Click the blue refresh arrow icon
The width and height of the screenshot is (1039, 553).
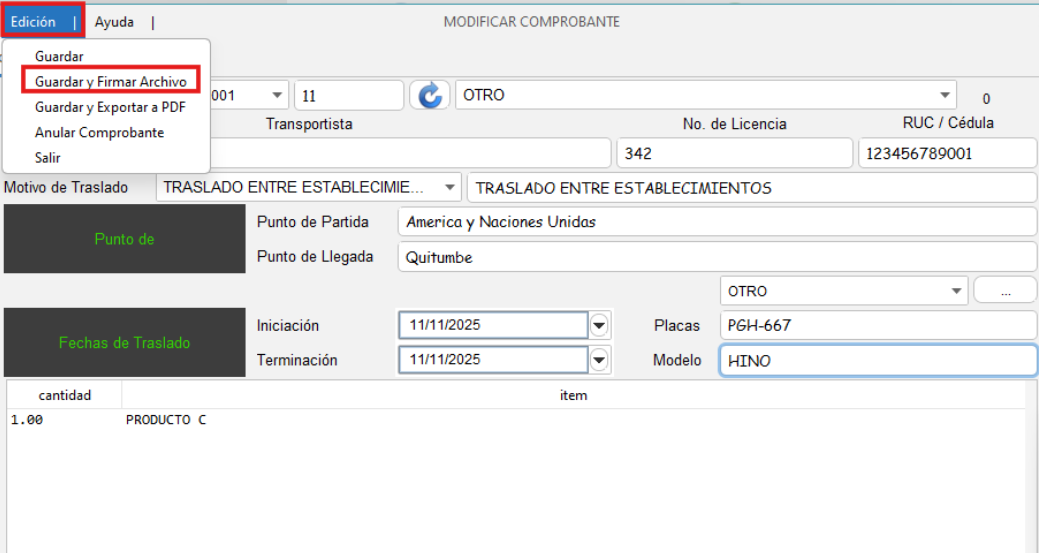[430, 96]
